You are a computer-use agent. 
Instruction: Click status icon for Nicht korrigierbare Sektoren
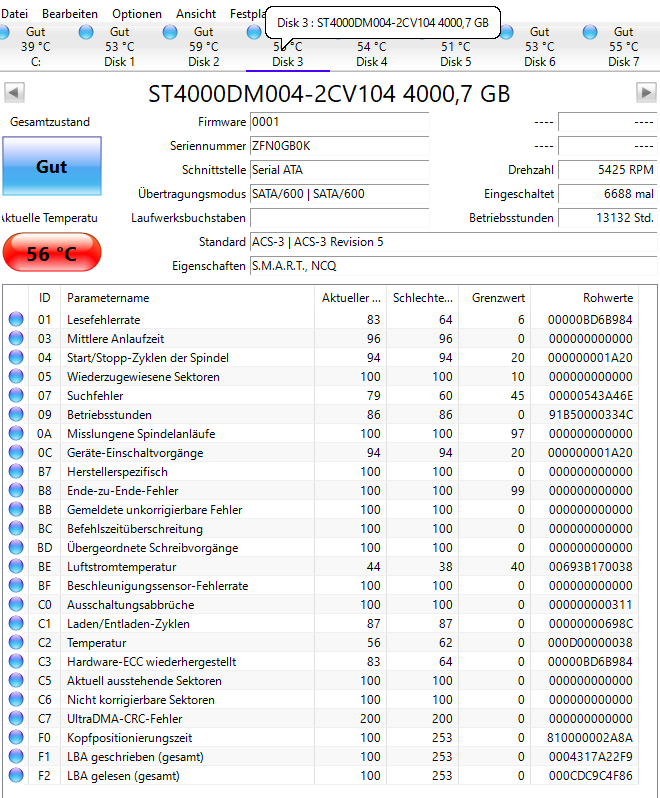pyautogui.click(x=16, y=699)
